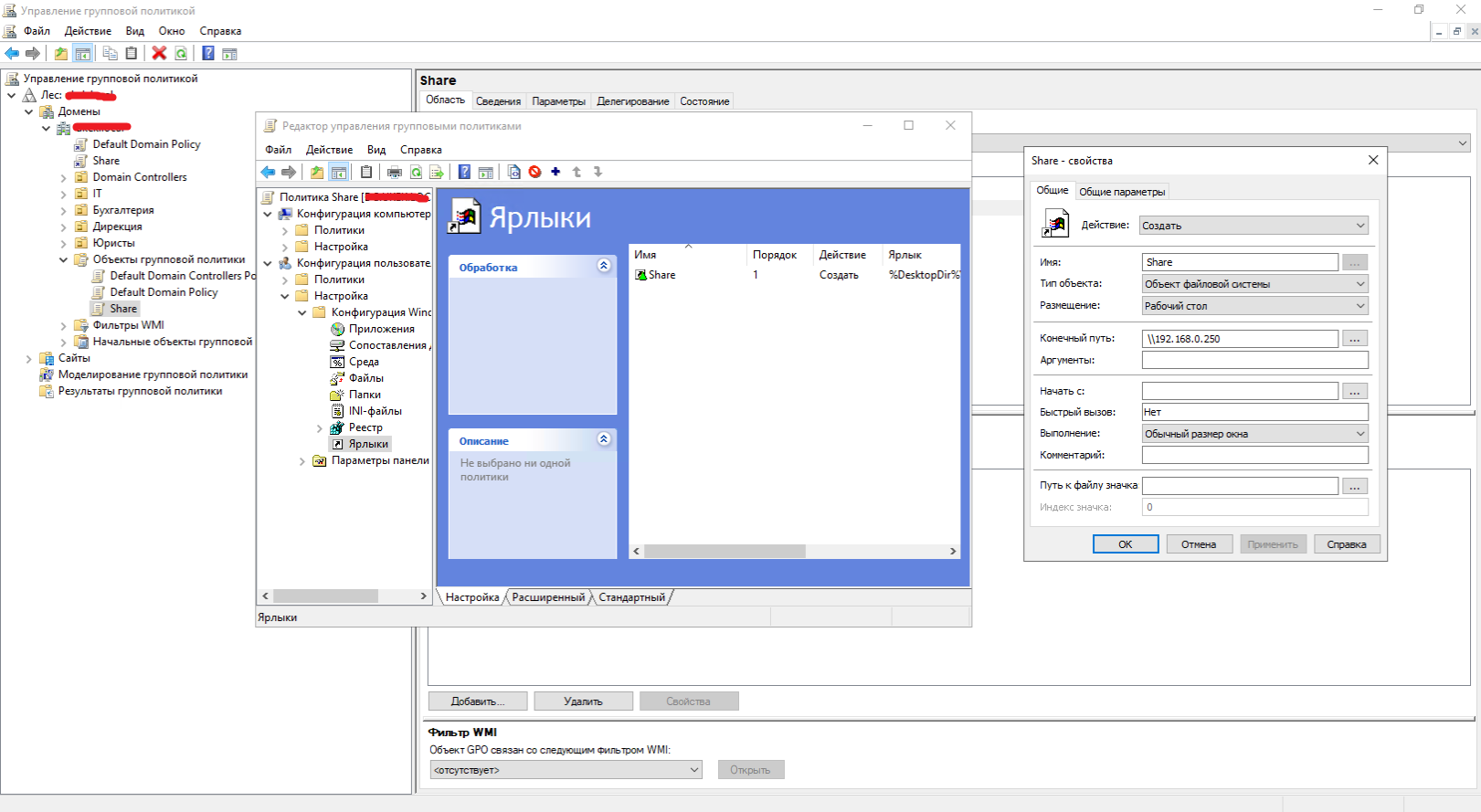Viewport: 1481px width, 812px height.
Task: Open the Тип объекта dropdown
Action: click(x=1255, y=284)
